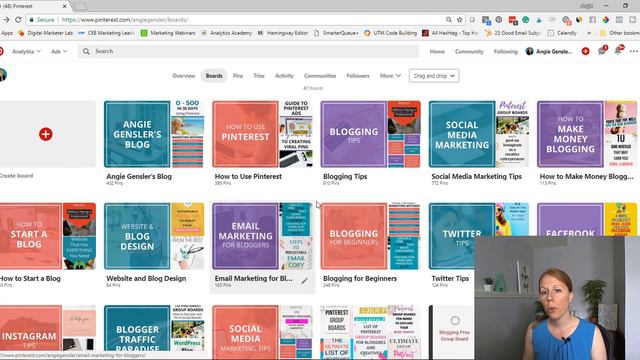The height and width of the screenshot is (360, 640).
Task: Click the search magnifier icon in Pinterest search
Action: coord(86,51)
